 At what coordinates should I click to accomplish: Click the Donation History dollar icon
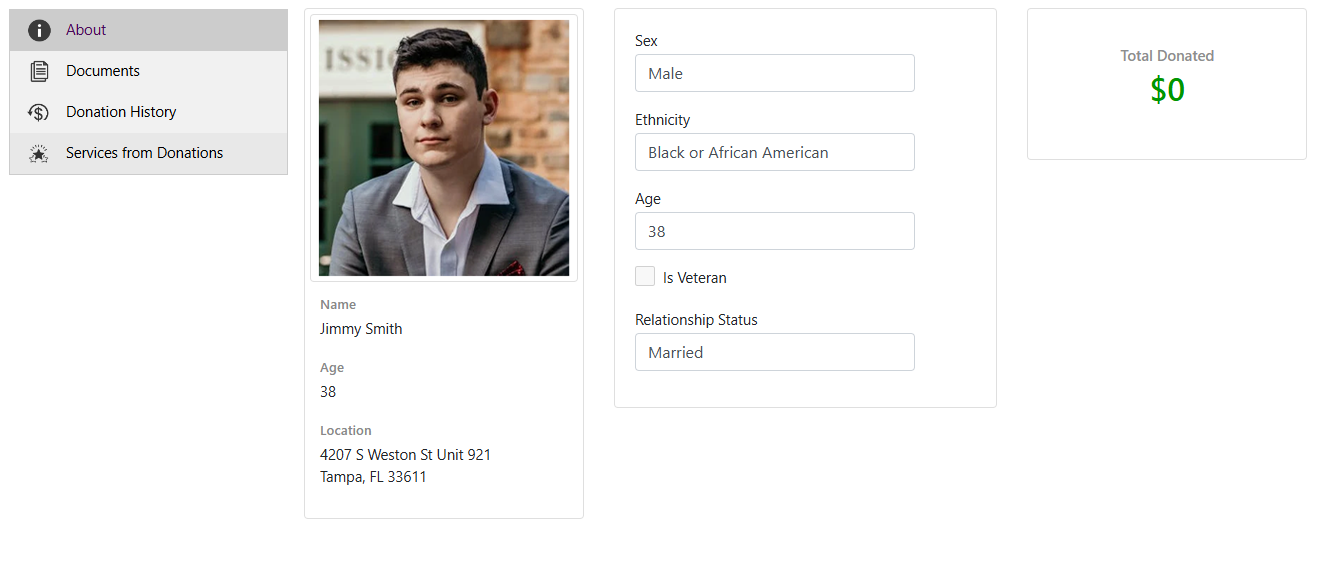click(x=39, y=112)
